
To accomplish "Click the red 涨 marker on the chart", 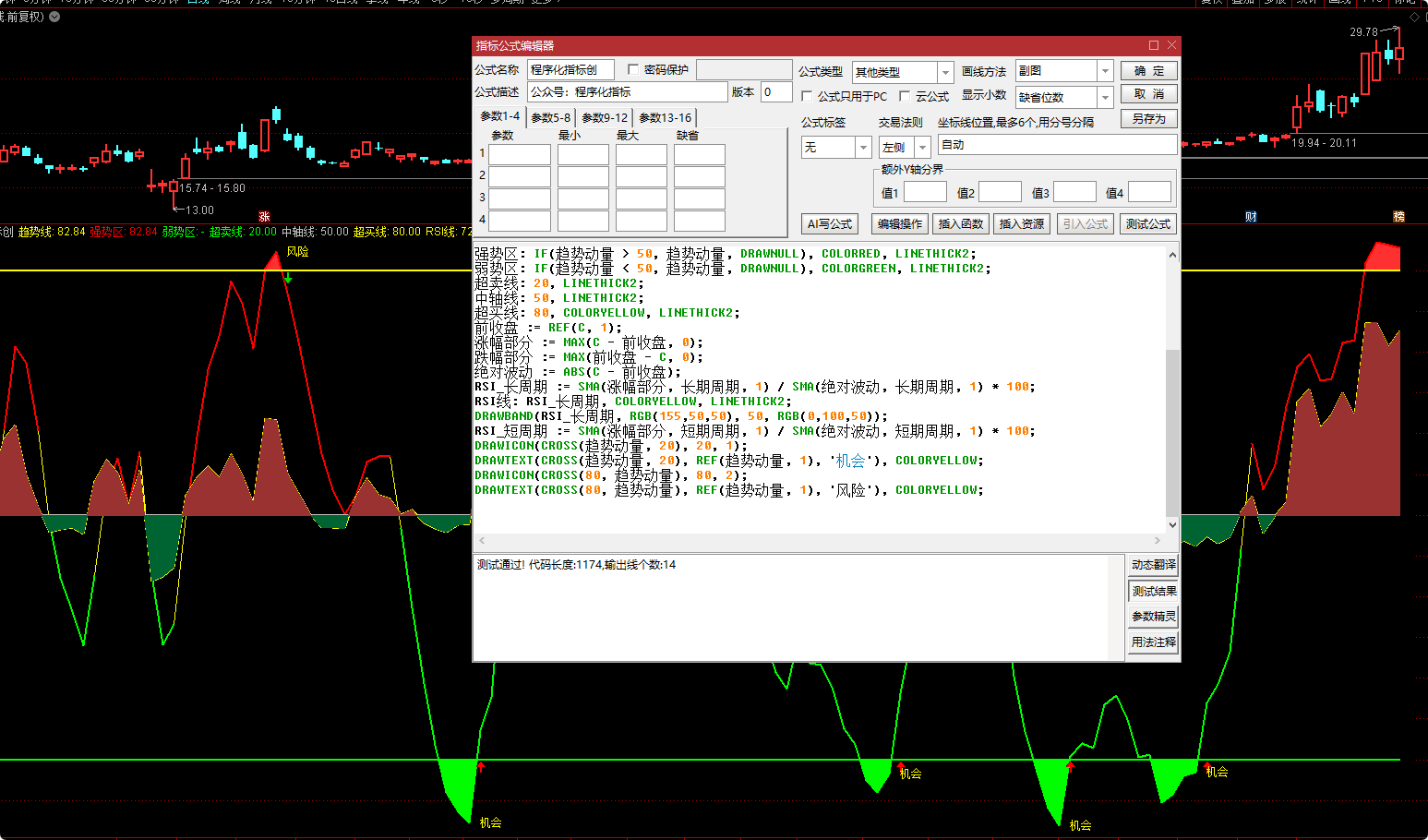I will pos(264,217).
